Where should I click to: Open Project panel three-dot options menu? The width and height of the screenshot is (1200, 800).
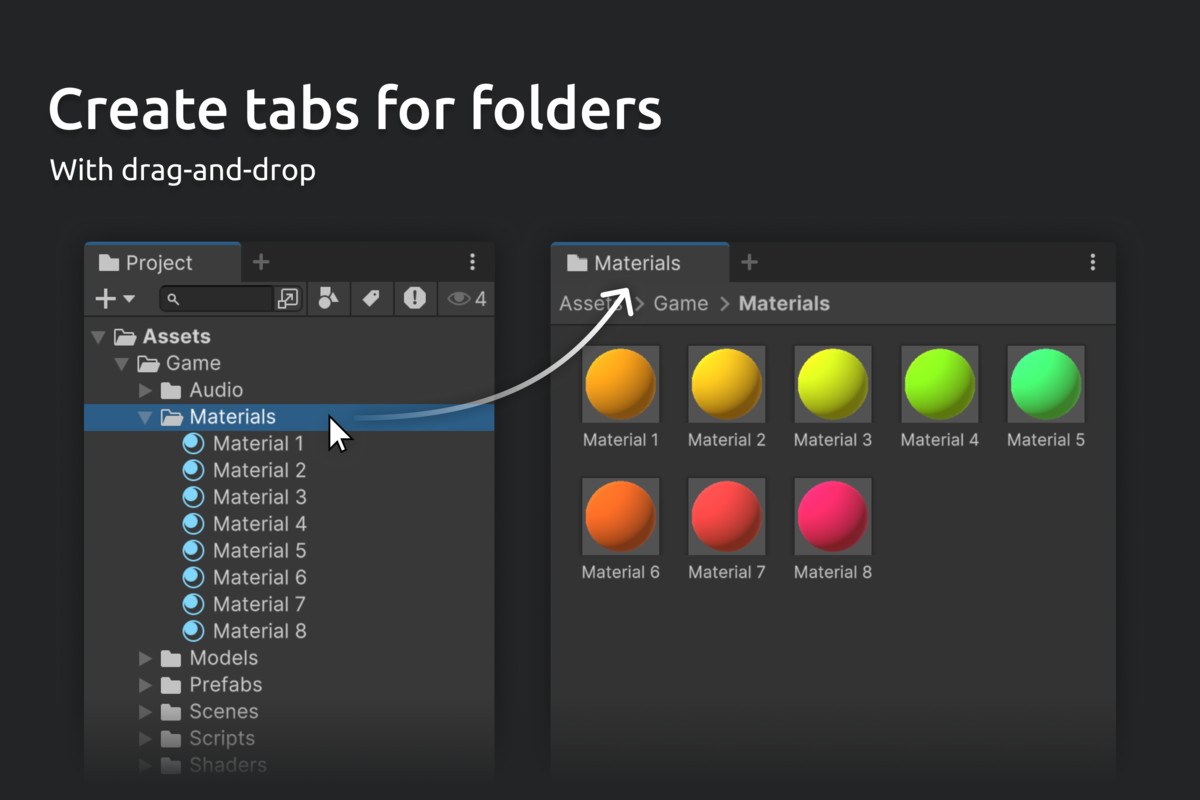(473, 262)
